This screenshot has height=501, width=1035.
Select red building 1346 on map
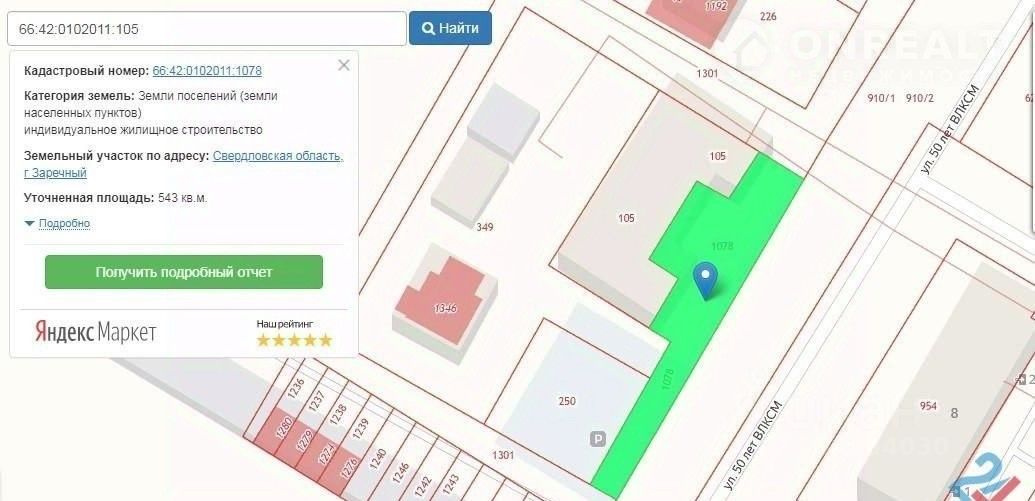click(446, 300)
